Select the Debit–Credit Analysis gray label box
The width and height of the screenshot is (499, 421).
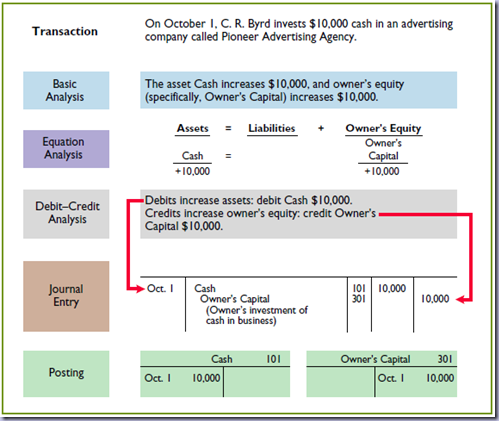pos(66,214)
